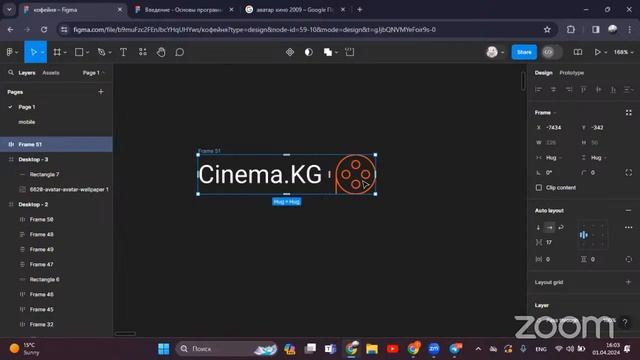The height and width of the screenshot is (360, 640).
Task: Open the Frame type dropdown
Action: pos(545,113)
